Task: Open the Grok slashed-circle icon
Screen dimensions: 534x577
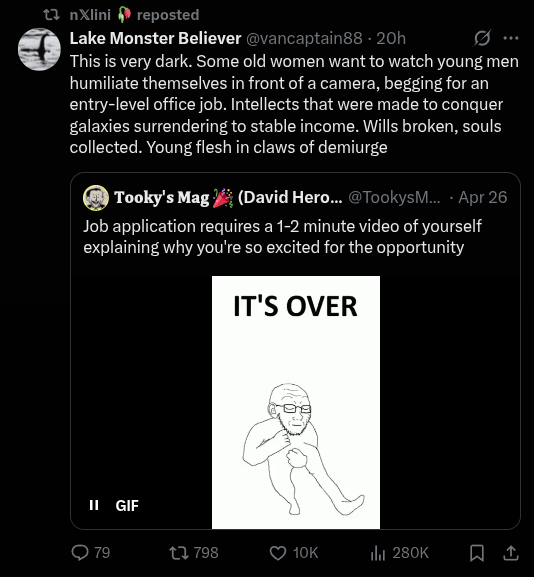Action: (x=482, y=38)
